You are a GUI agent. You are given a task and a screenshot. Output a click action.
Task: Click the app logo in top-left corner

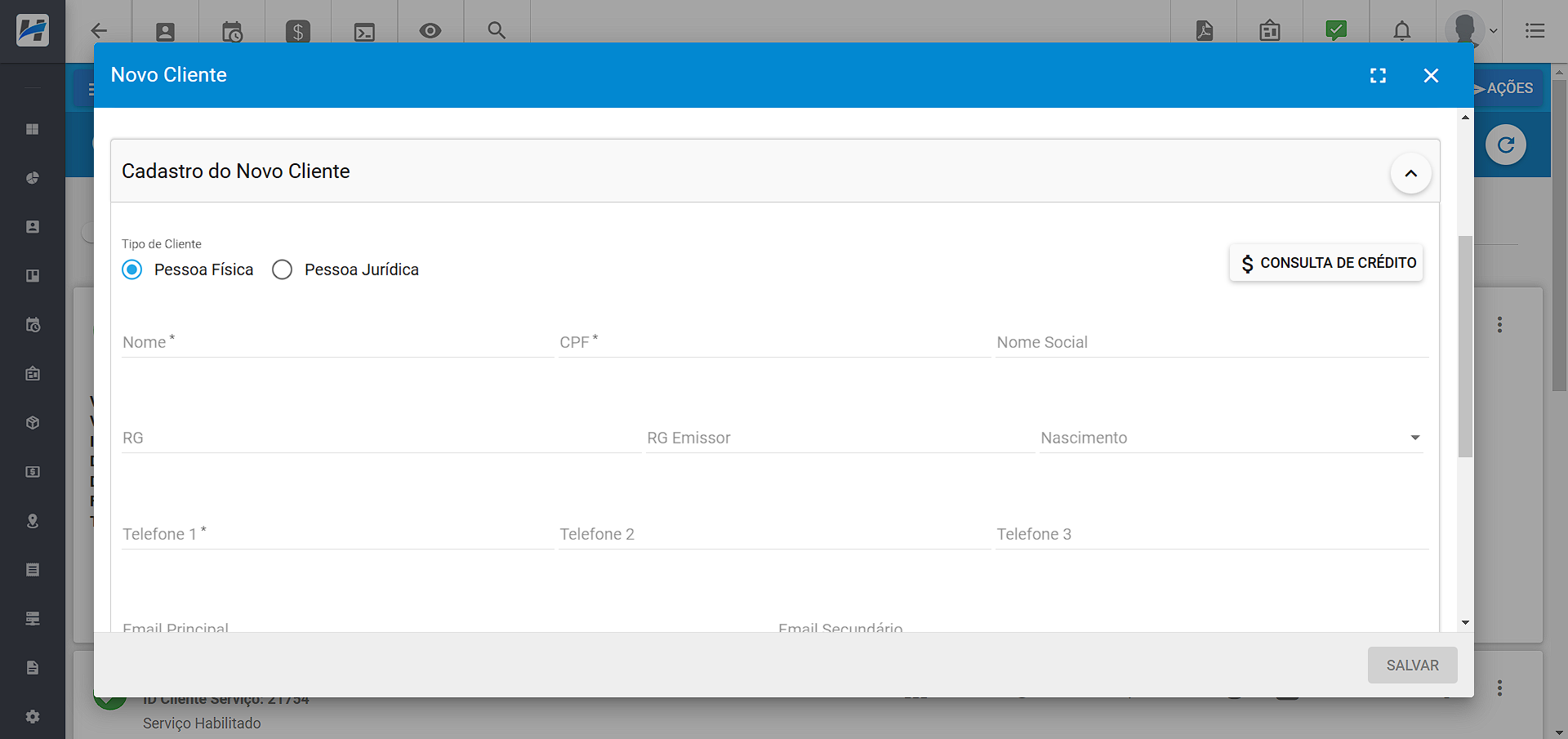coord(33,31)
